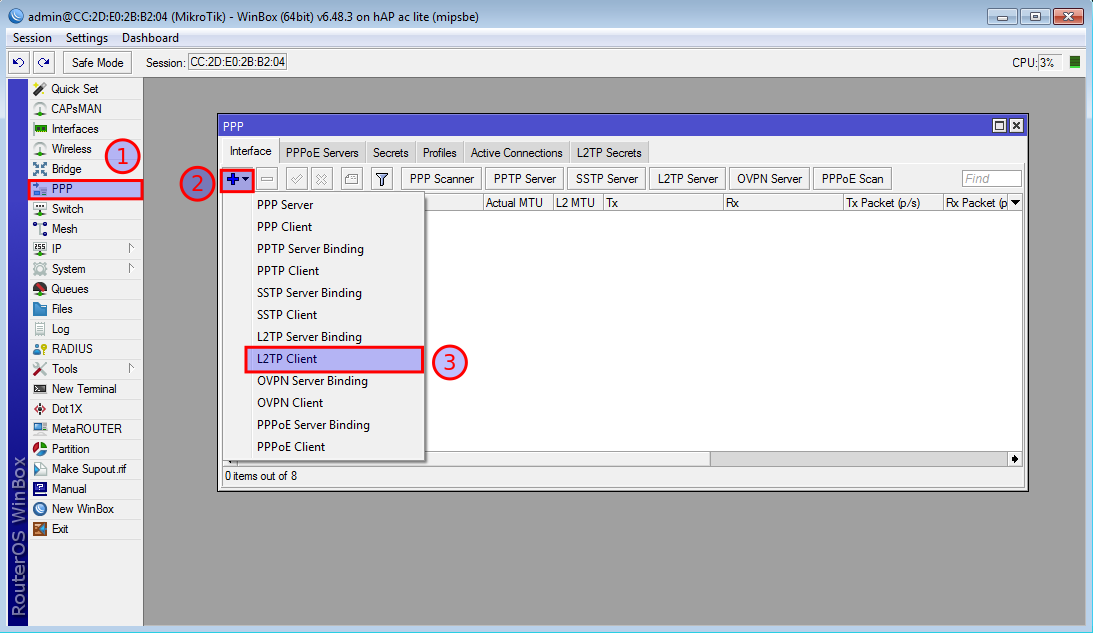Viewport: 1093px width, 633px height.
Task: Expand the Tools submenu in sidebar
Action: 131,368
